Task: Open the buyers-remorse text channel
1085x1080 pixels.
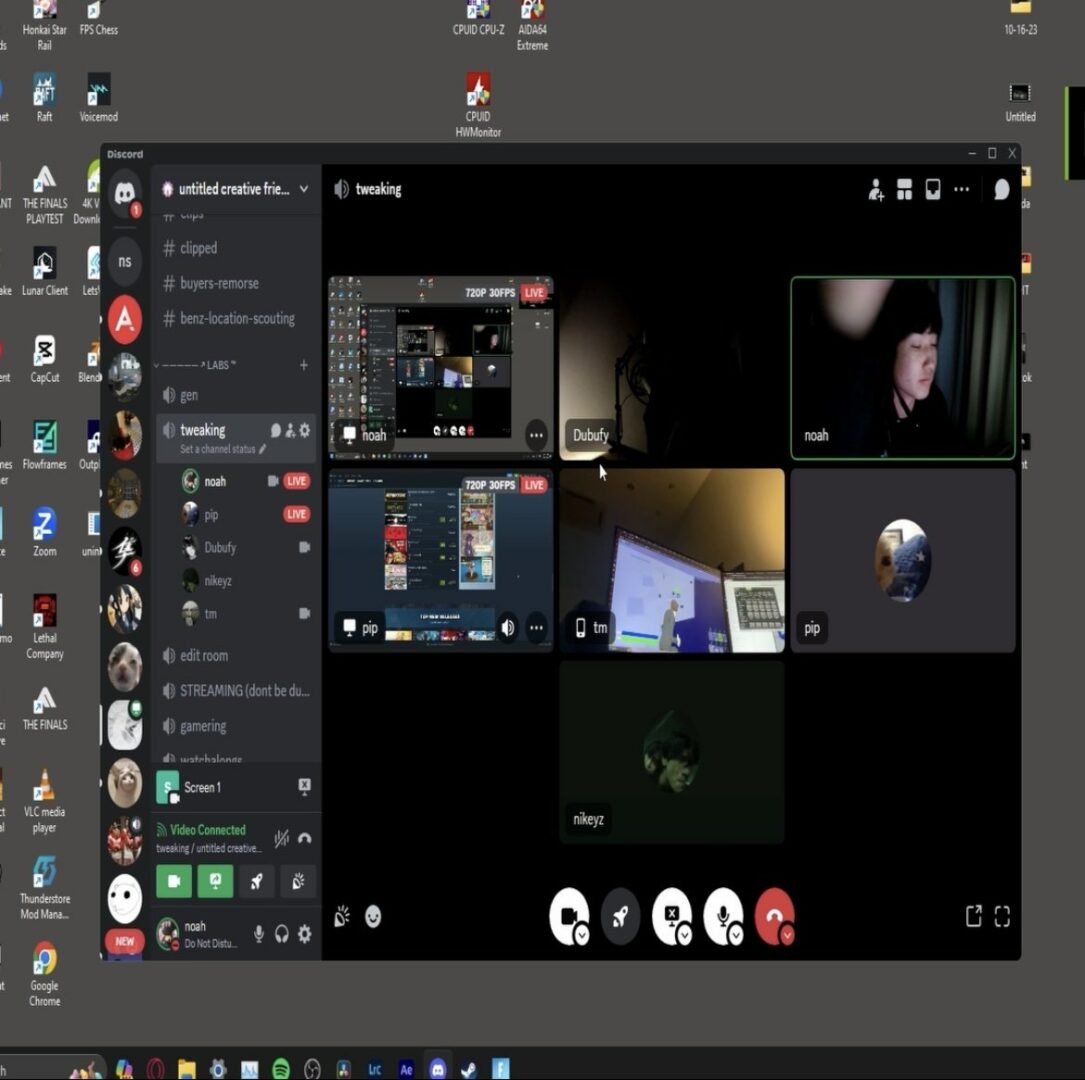Action: (219, 284)
